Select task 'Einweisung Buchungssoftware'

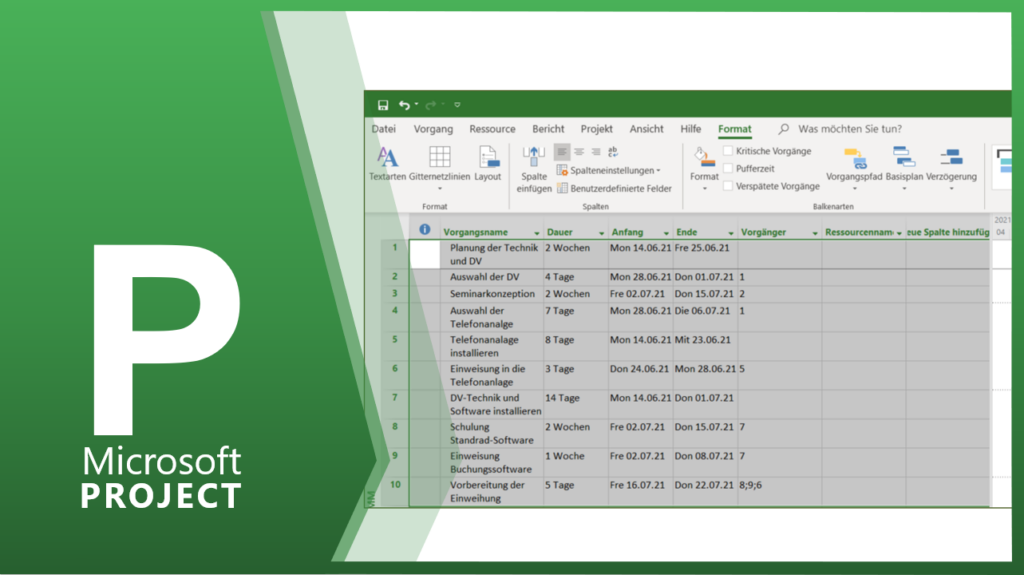[490, 463]
